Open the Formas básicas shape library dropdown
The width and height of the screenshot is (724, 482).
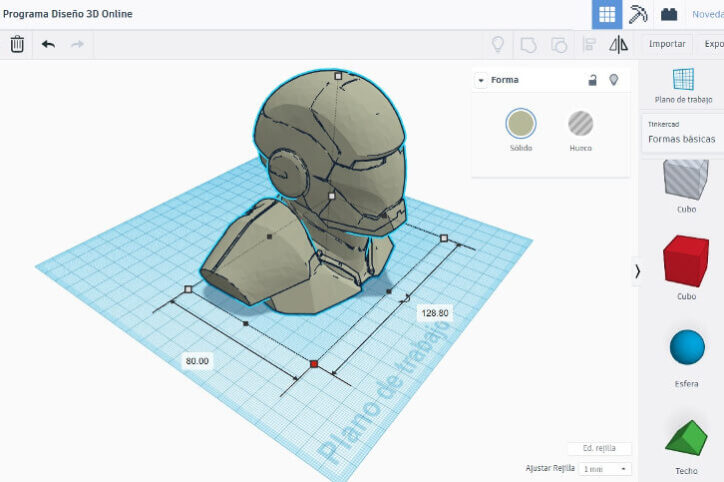click(682, 139)
